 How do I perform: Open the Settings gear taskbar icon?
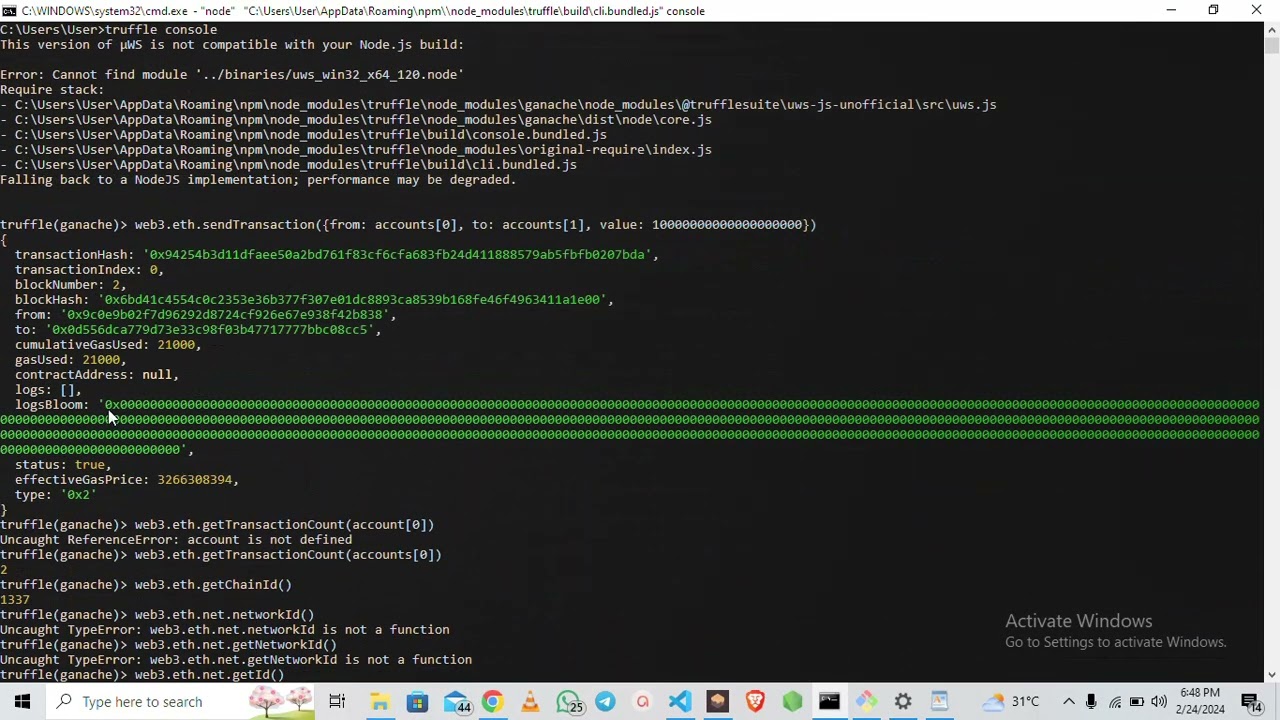(903, 702)
